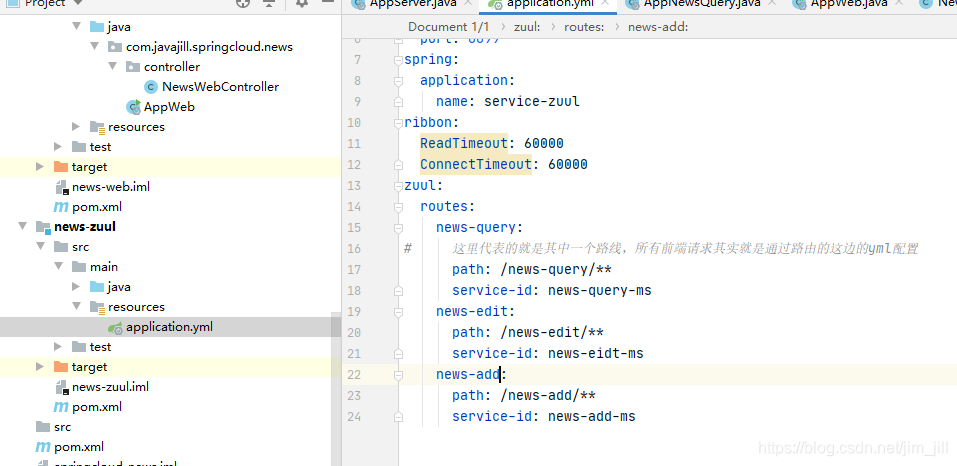Expand the test folder above news-web target
Screen dimensions: 957x466
[58, 147]
